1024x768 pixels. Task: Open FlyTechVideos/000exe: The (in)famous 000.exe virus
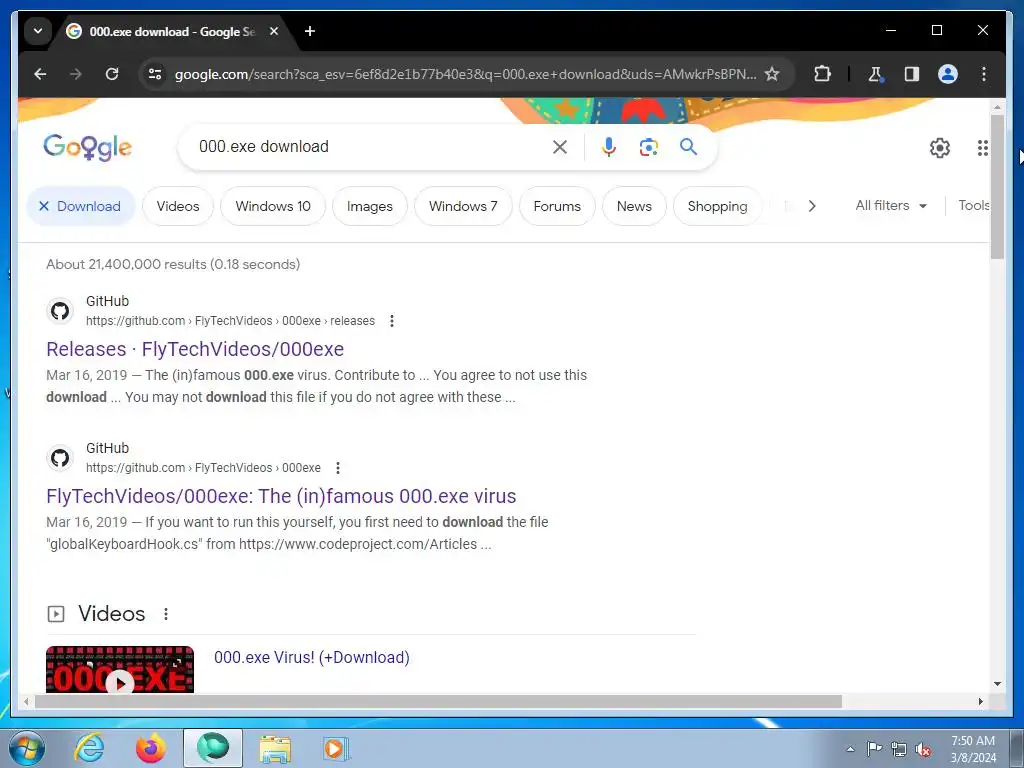pyautogui.click(x=281, y=496)
